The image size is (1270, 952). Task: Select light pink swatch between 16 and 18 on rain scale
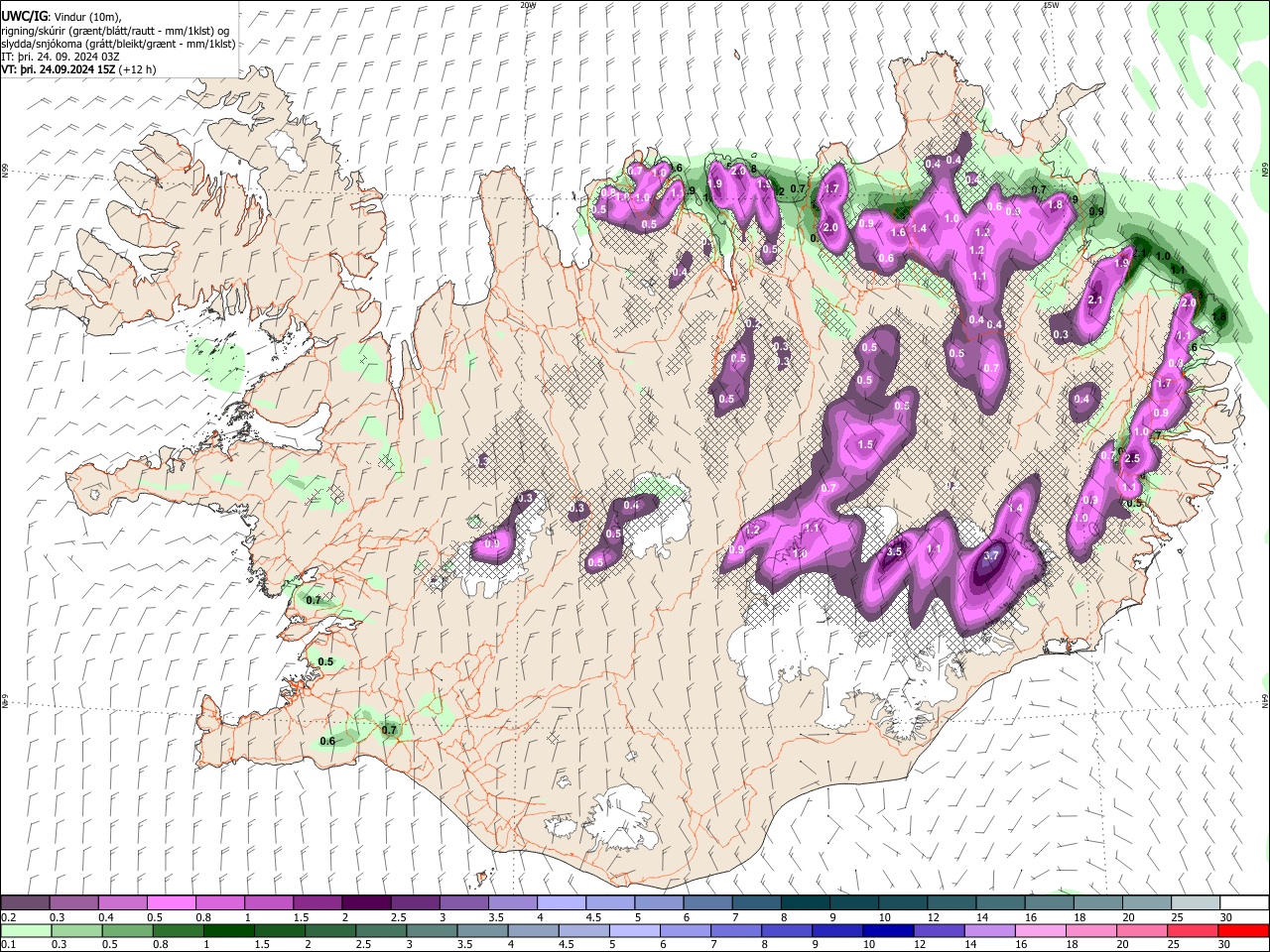pyautogui.click(x=1041, y=930)
